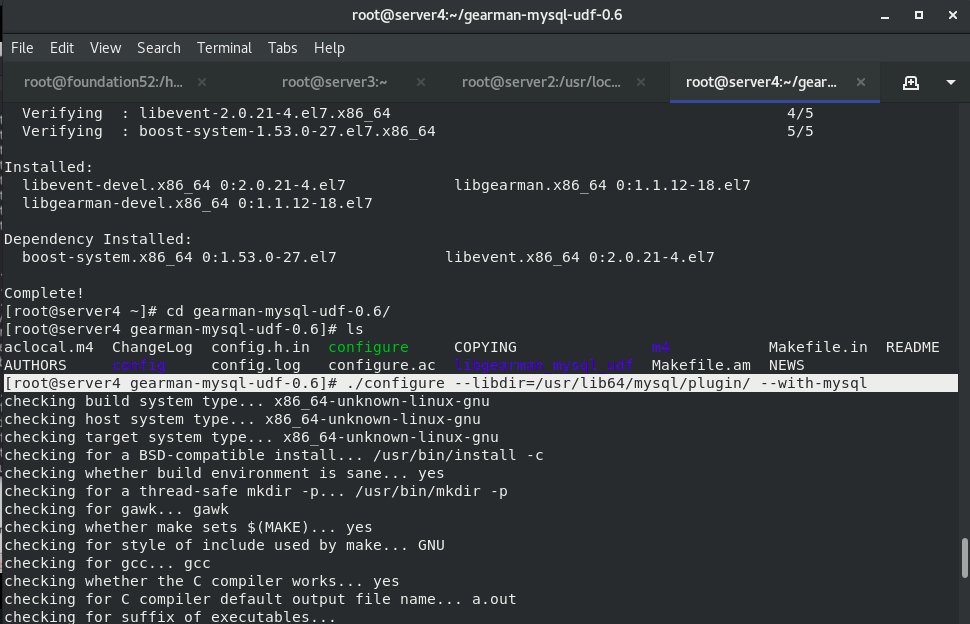Click the Dependency Installed: heading
The image size is (970, 624).
tap(98, 239)
